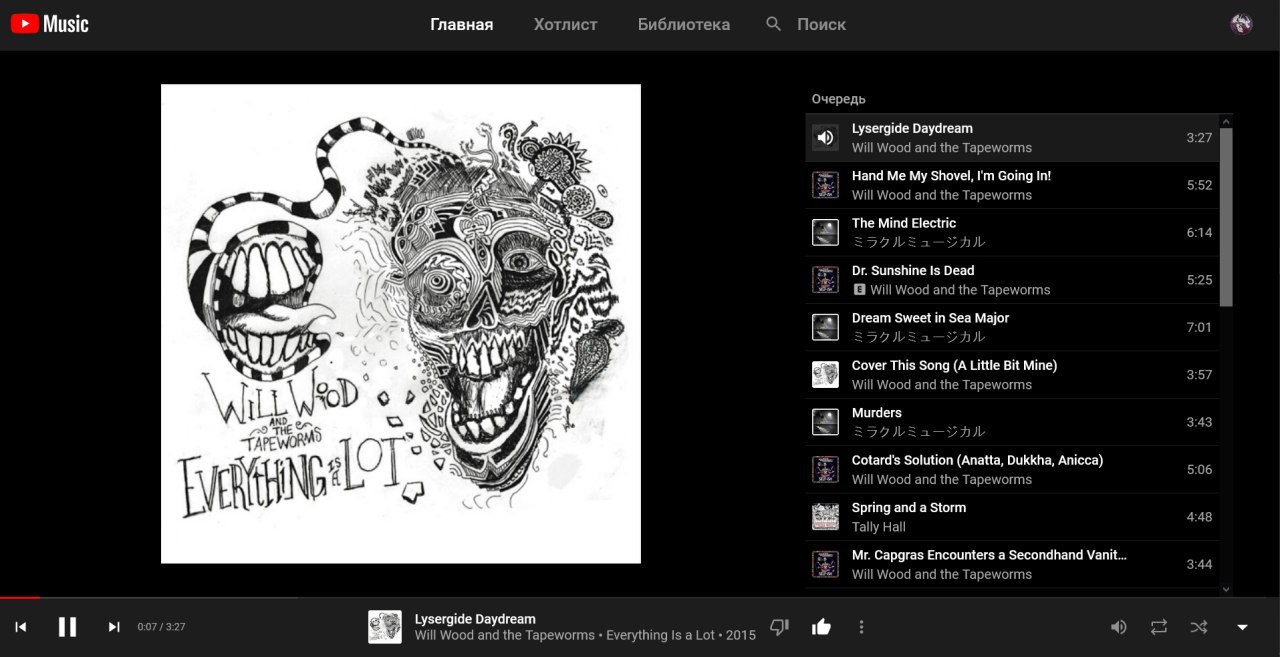Click ミラクルミュージカル artist under The Mind Electric
This screenshot has height=657, width=1280.
click(x=919, y=242)
